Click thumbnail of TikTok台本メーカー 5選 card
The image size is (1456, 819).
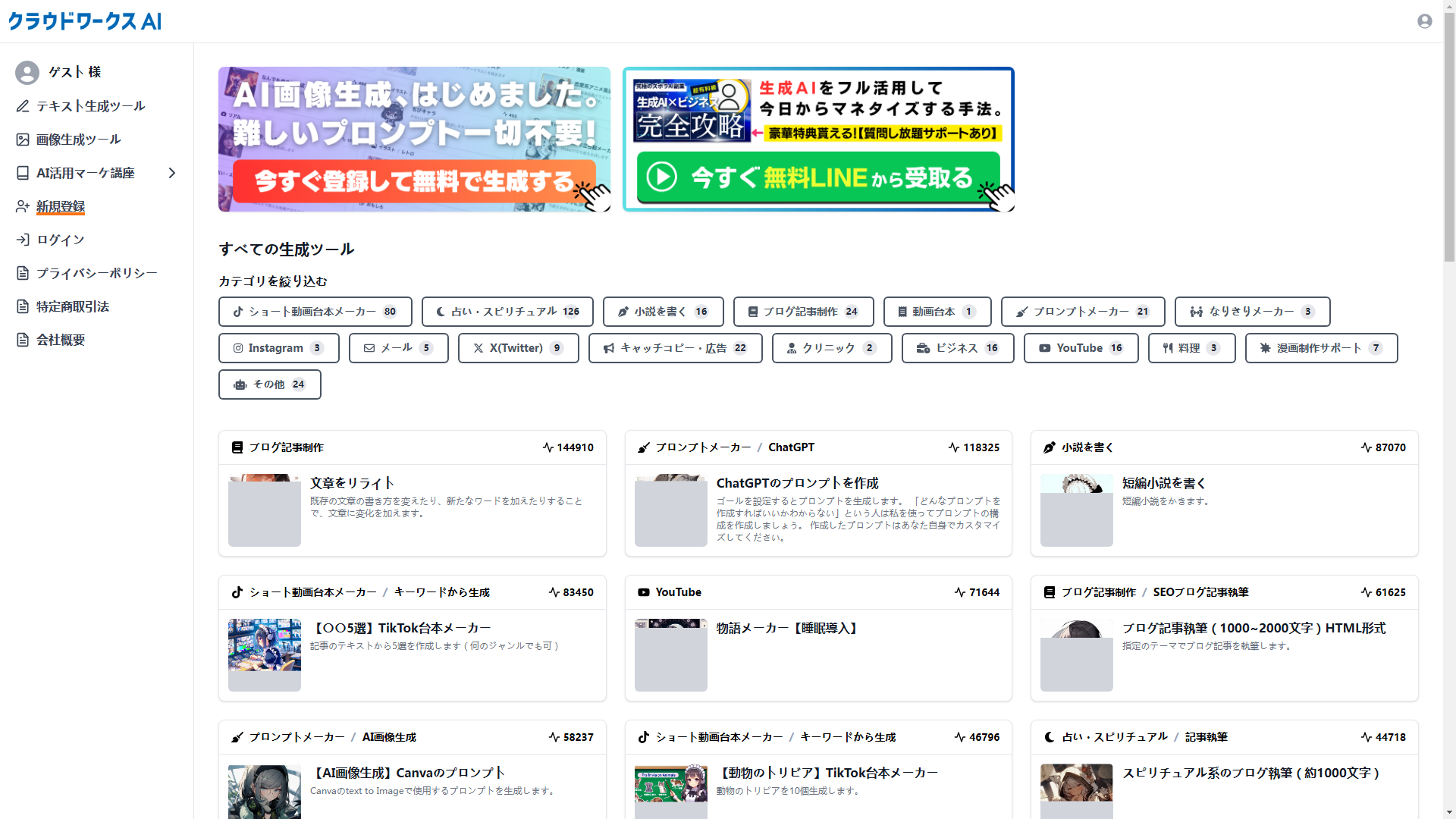[x=265, y=654]
